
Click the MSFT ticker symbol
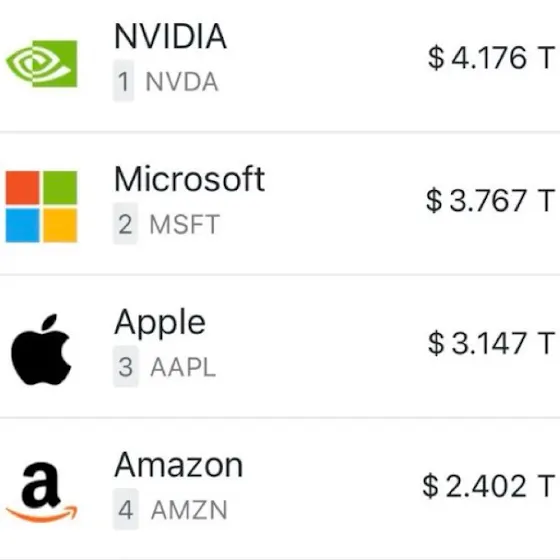[184, 224]
